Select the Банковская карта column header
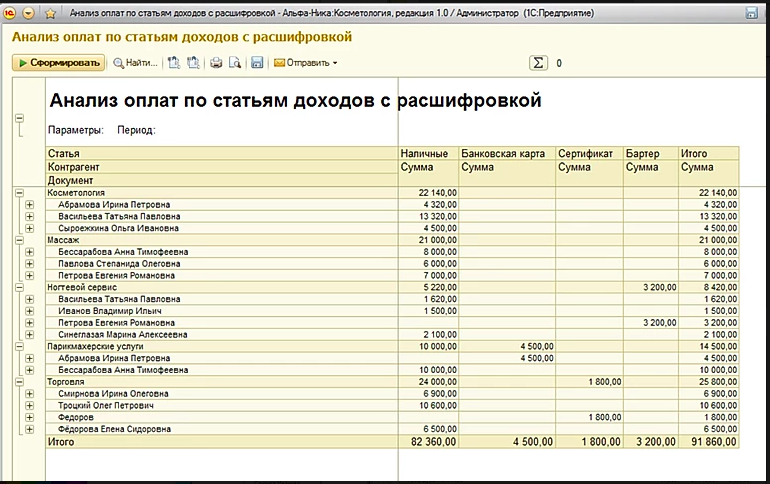The image size is (770, 484). [507, 153]
